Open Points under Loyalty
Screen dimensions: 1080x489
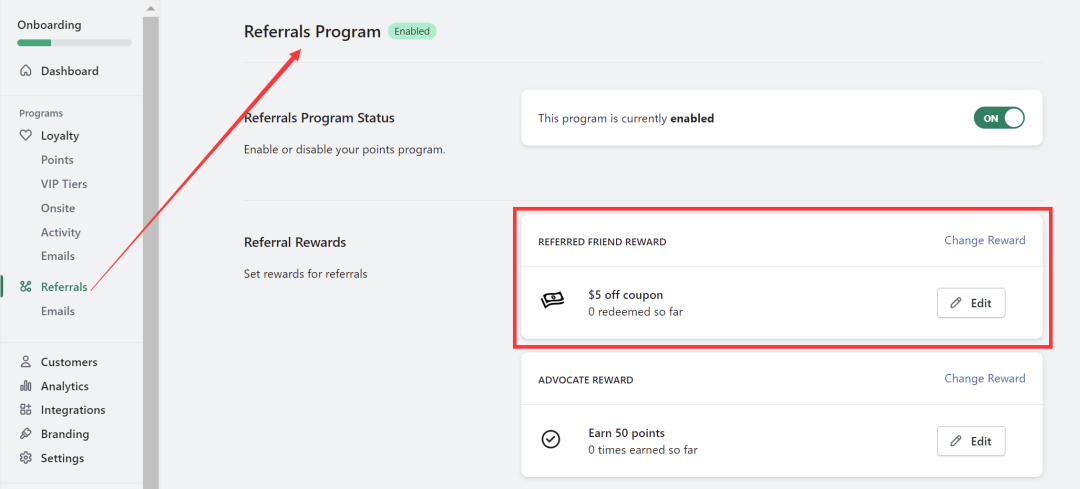tap(57, 160)
